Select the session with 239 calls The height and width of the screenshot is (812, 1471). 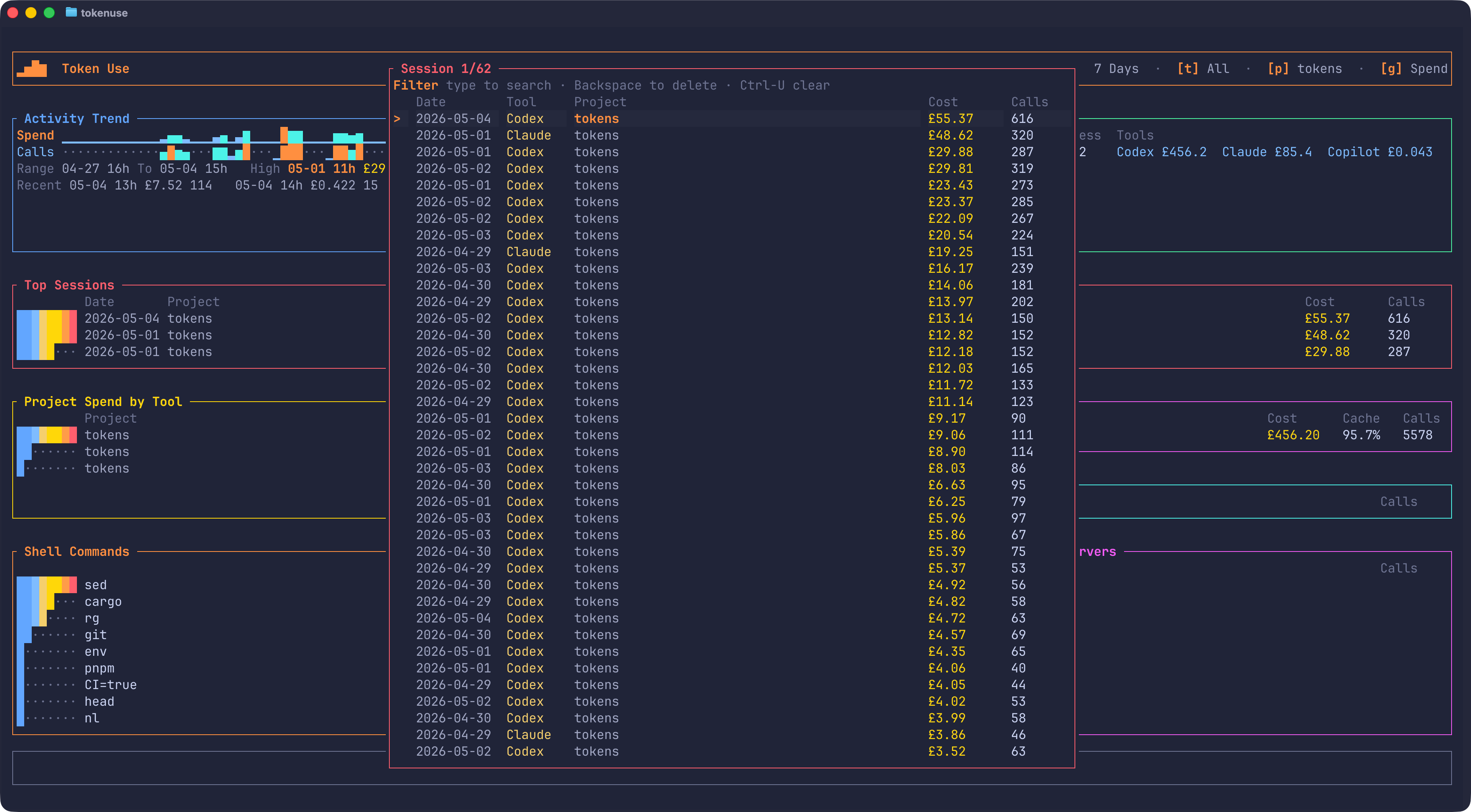[x=732, y=268]
